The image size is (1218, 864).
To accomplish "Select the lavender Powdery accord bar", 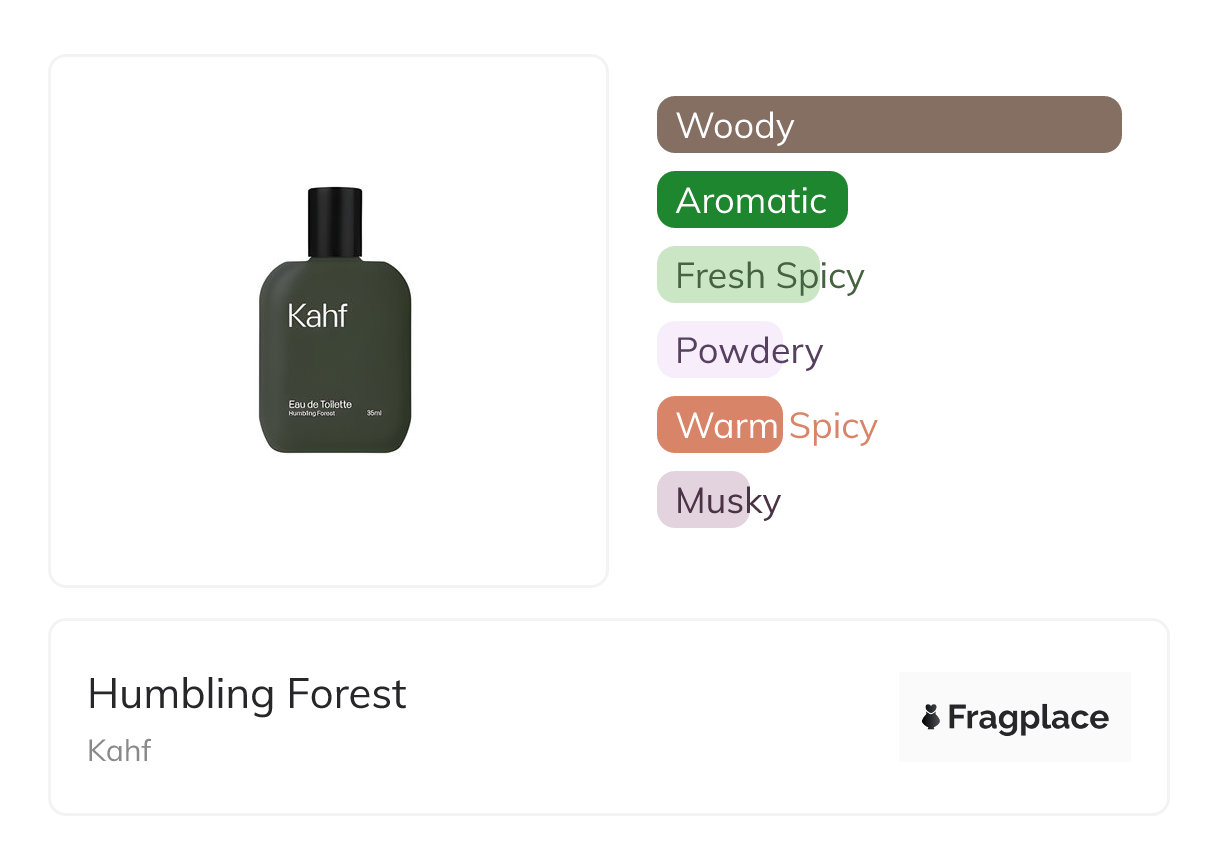I will click(719, 350).
